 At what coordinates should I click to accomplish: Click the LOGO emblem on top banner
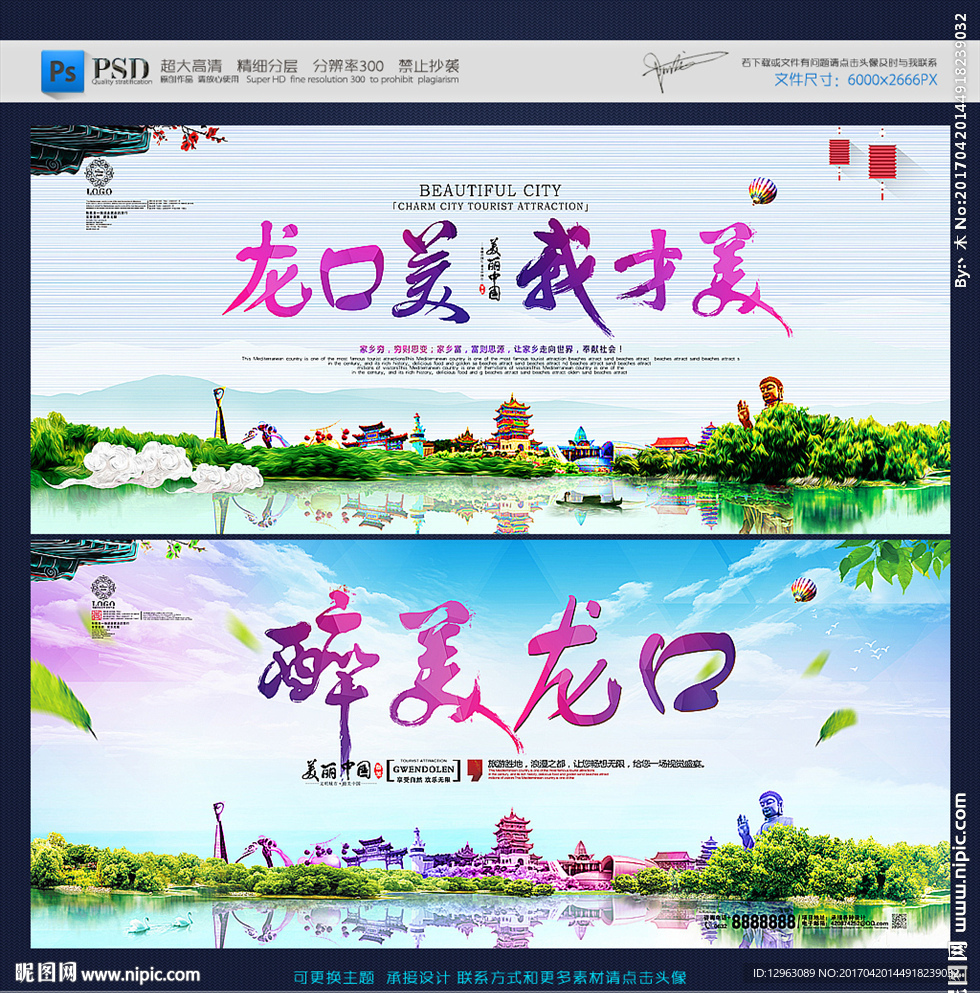click(x=99, y=177)
